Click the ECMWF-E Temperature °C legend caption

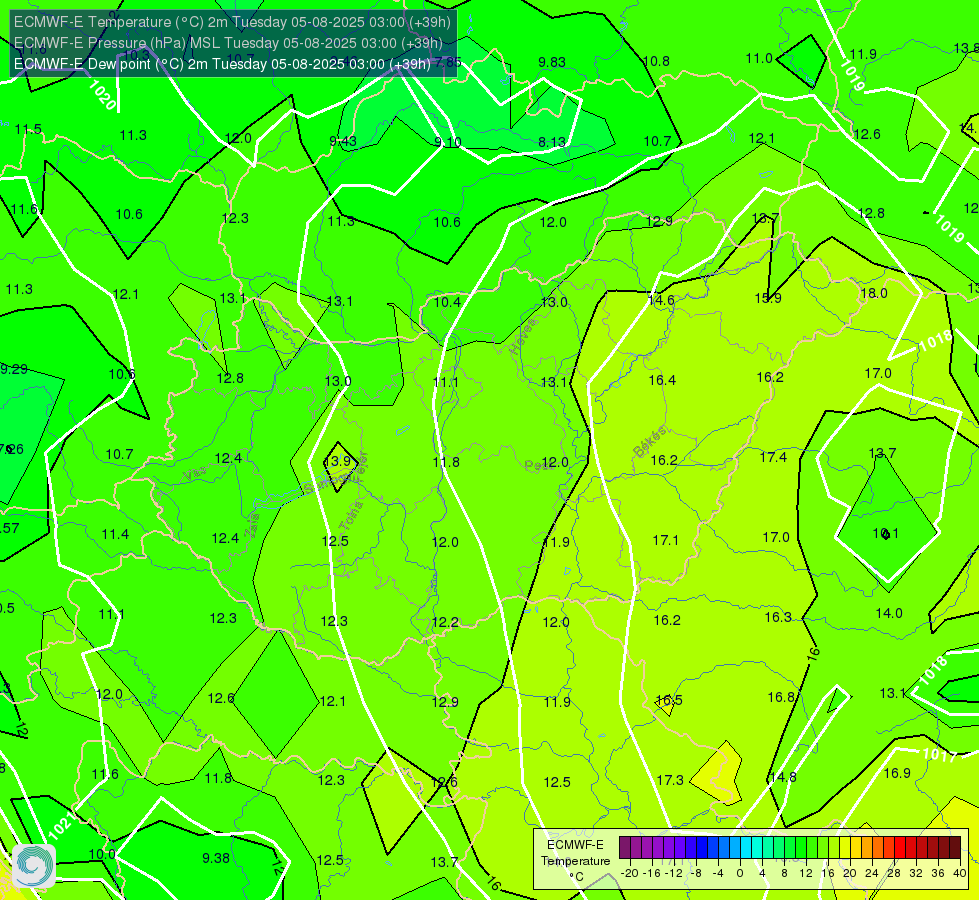tap(576, 861)
